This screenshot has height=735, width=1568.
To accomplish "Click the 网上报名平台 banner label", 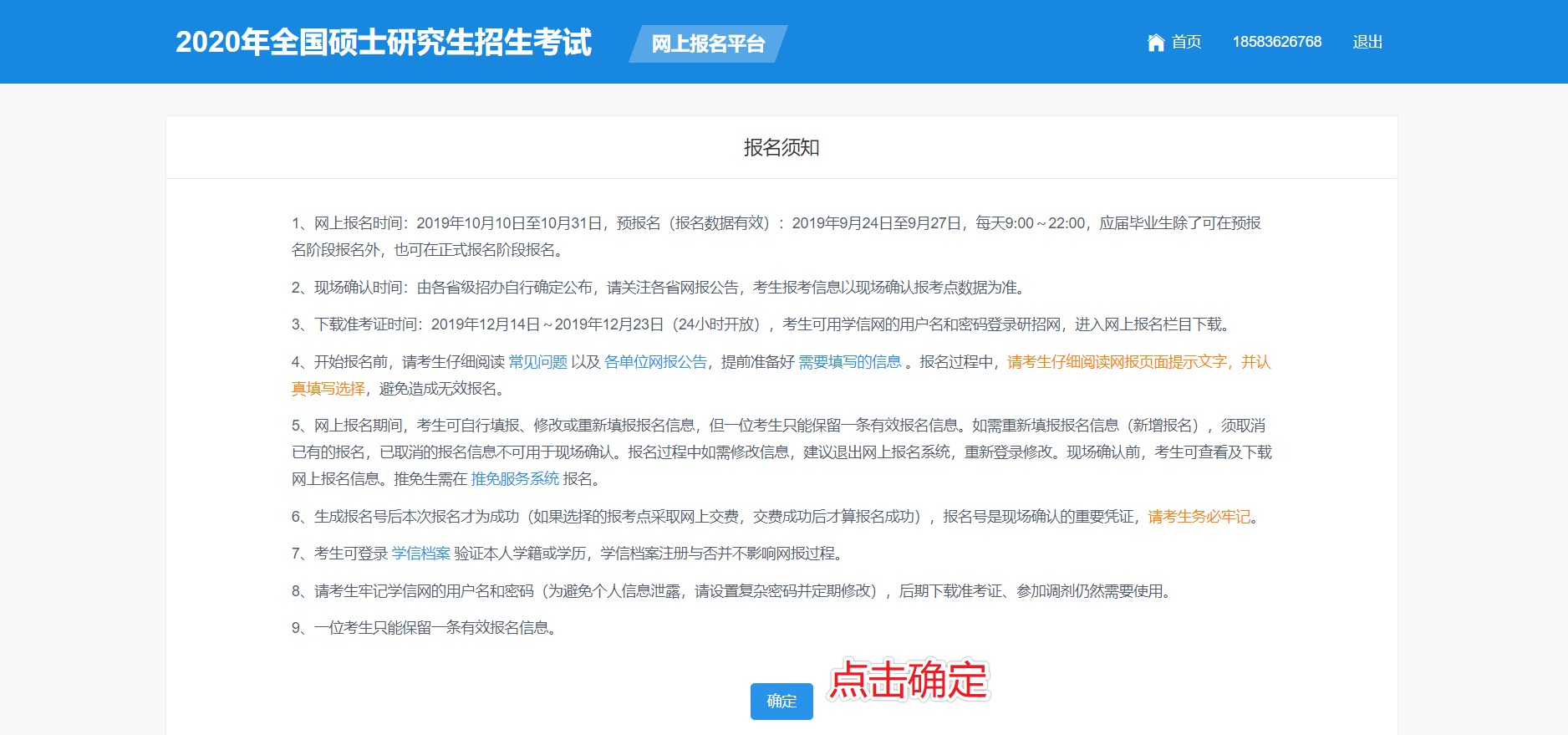I will point(708,43).
